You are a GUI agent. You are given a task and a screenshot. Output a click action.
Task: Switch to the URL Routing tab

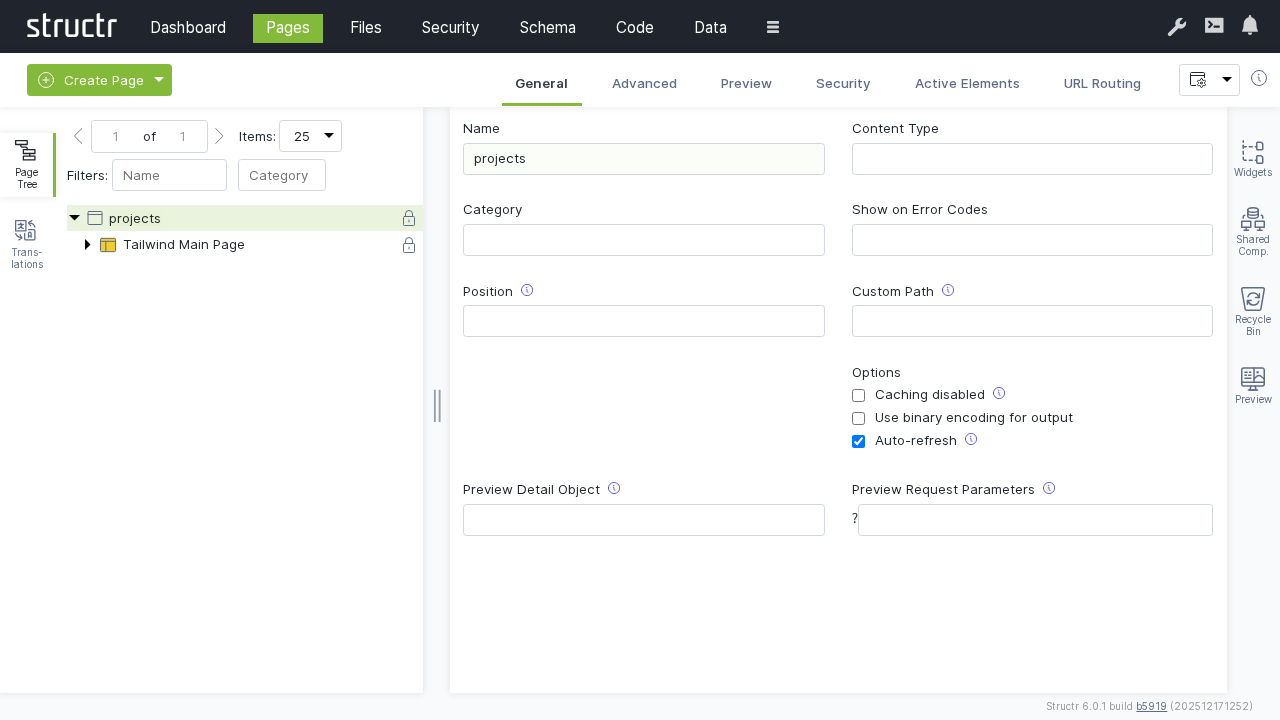pyautogui.click(x=1102, y=84)
